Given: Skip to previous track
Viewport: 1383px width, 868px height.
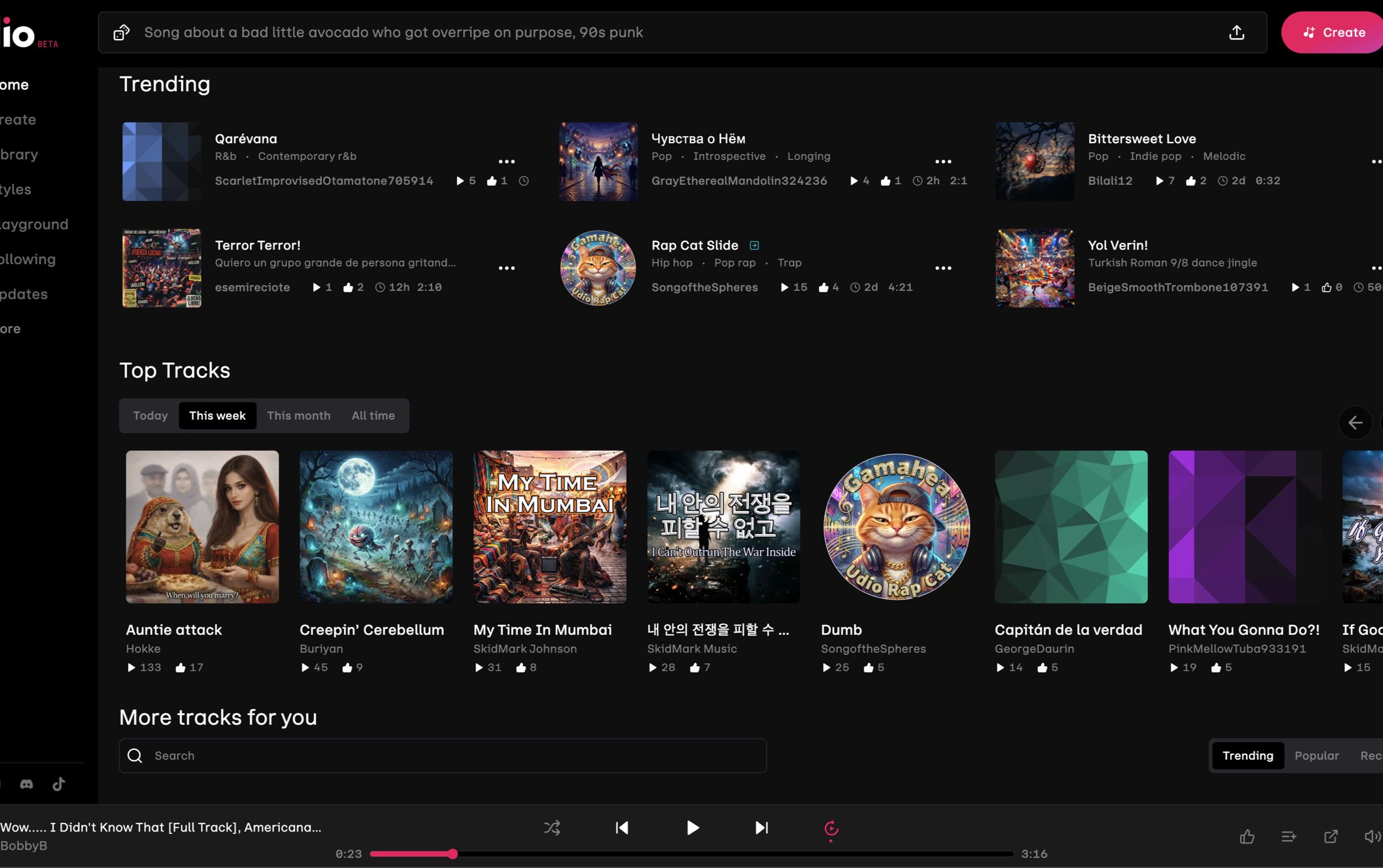Looking at the screenshot, I should [x=622, y=828].
